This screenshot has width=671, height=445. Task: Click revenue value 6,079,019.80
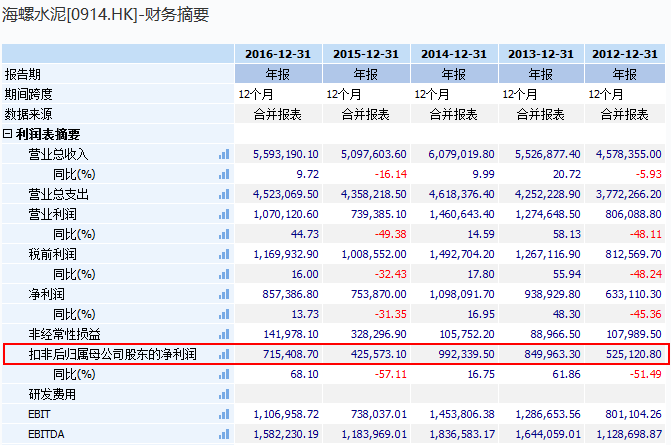point(461,154)
